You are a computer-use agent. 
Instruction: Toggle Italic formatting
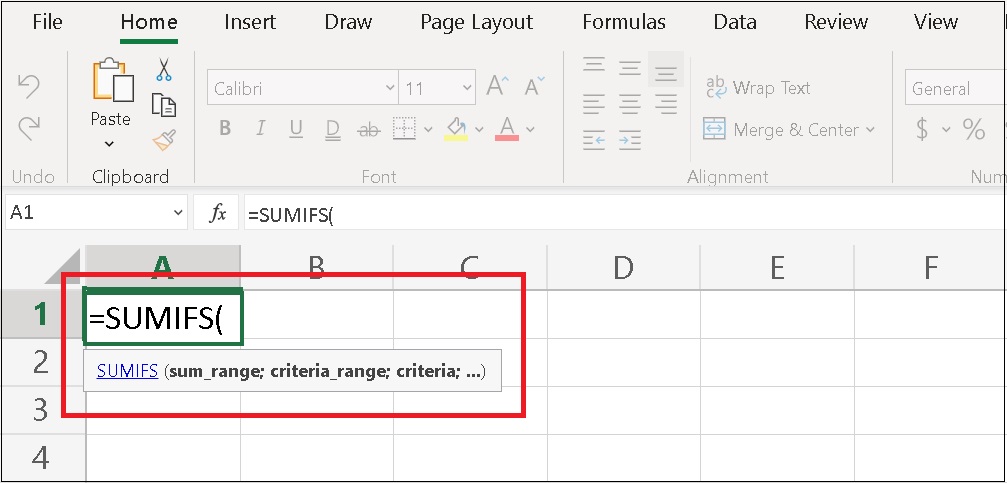click(x=261, y=129)
